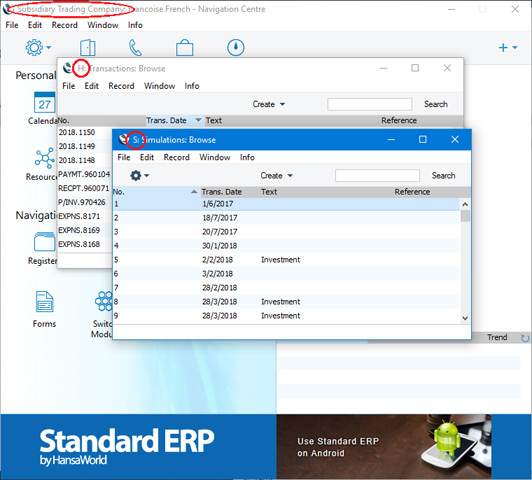Image resolution: width=532 pixels, height=480 pixels.
Task: Select simulation row dated 30/1/2018
Action: 286,246
